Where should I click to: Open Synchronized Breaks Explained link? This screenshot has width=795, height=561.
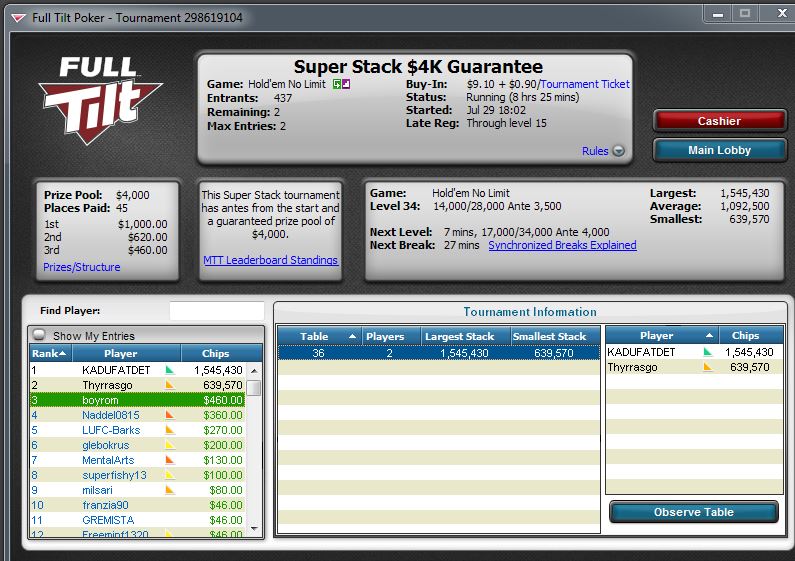point(562,246)
